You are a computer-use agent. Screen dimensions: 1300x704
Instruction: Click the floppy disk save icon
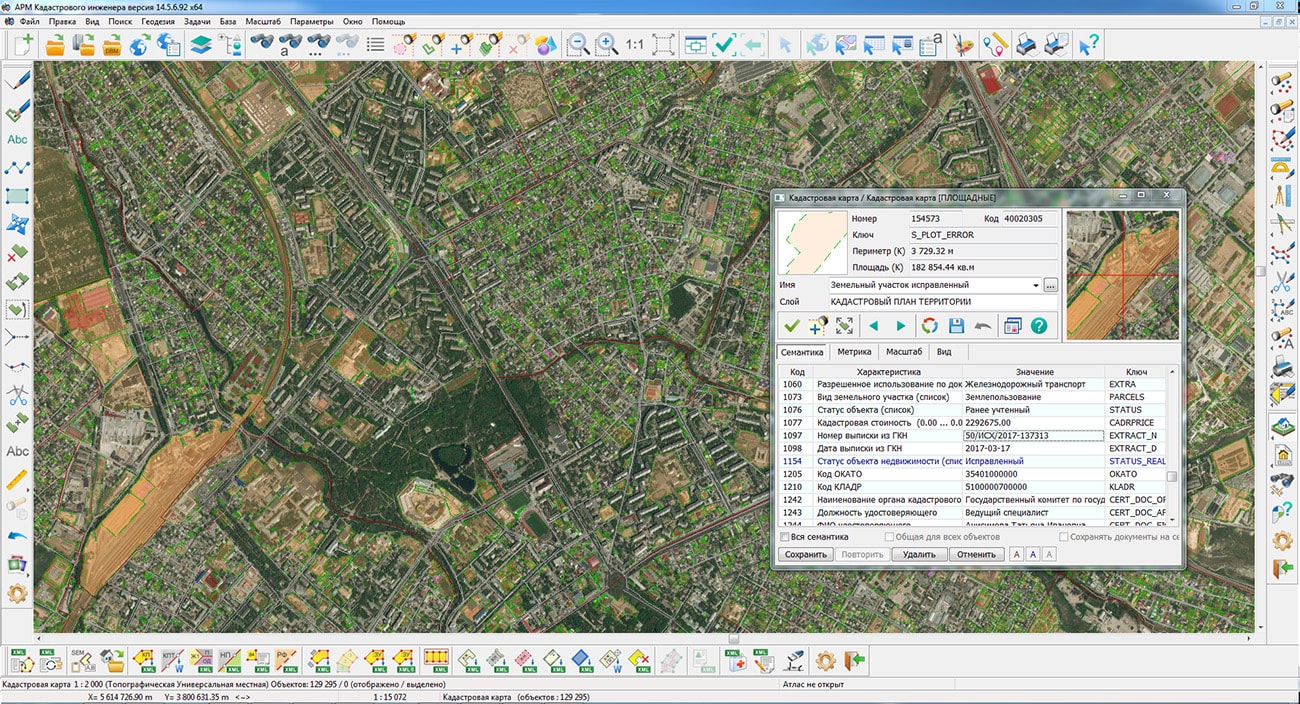[956, 326]
